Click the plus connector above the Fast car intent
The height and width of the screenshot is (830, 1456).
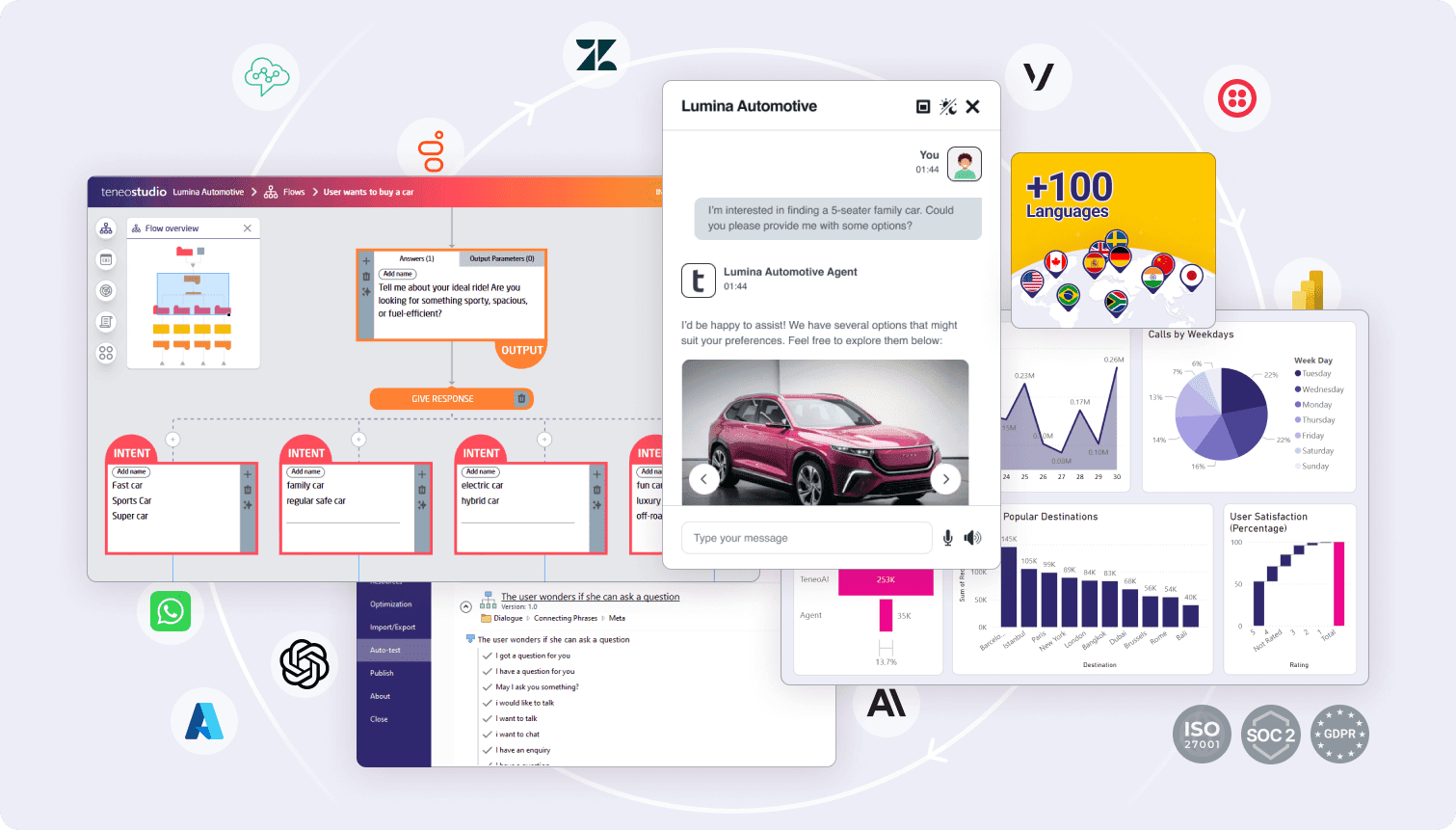pos(173,440)
